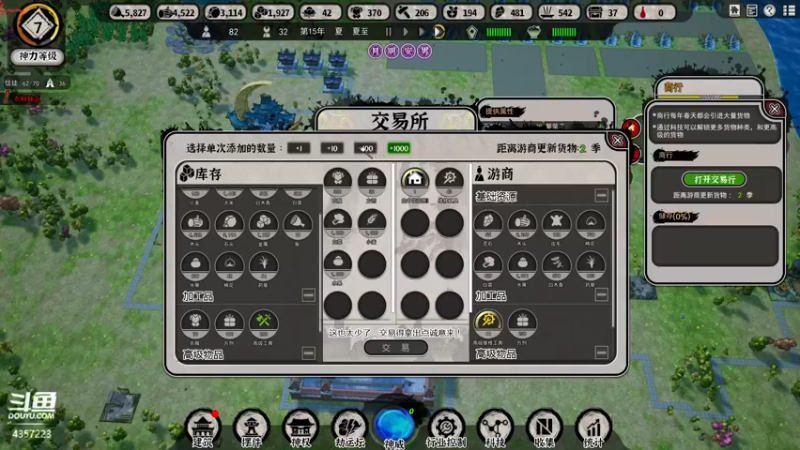Remove house item from merchant offer slots
The image size is (800, 450).
click(x=415, y=182)
